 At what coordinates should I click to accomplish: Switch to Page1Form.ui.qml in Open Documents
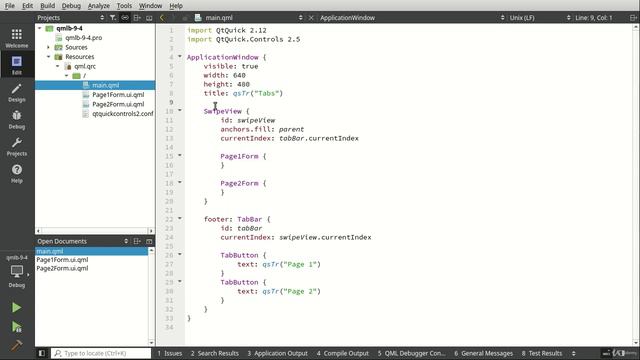(x=62, y=260)
